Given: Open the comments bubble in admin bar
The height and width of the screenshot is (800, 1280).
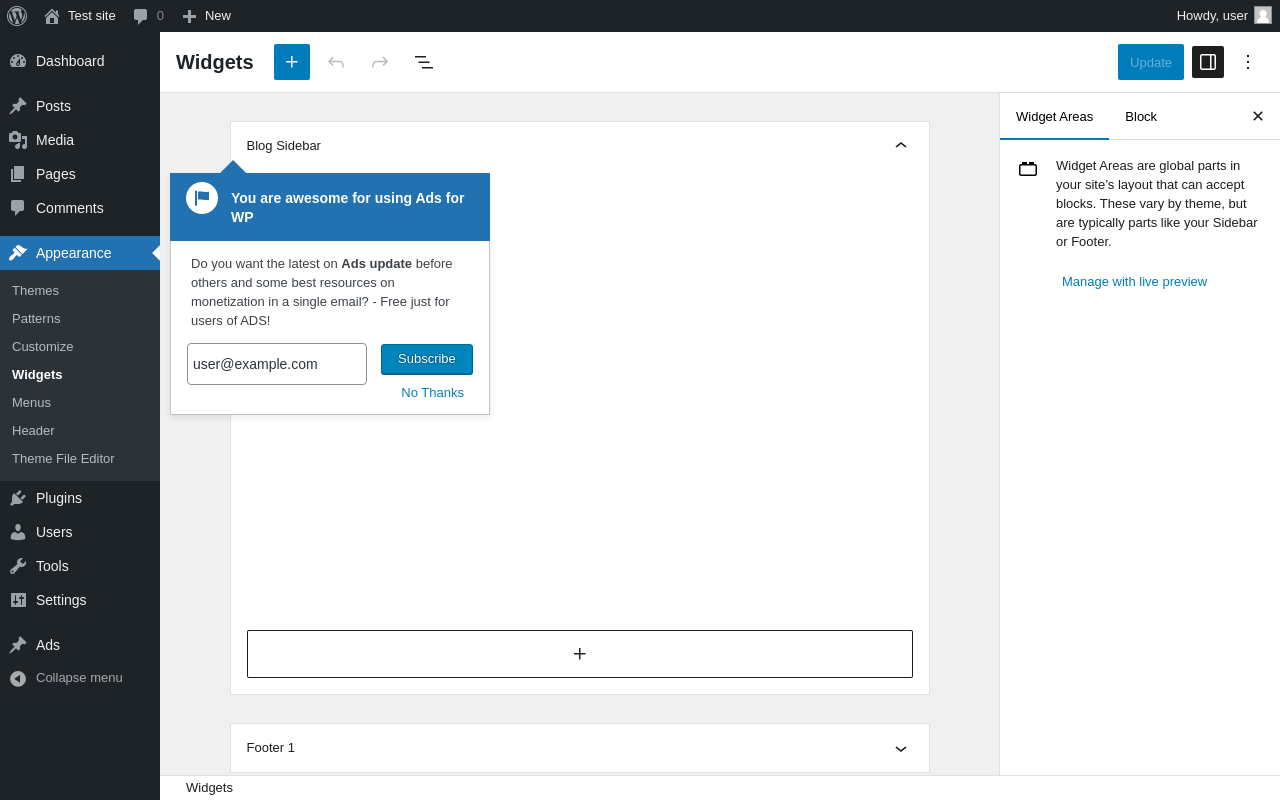Looking at the screenshot, I should pos(148,16).
